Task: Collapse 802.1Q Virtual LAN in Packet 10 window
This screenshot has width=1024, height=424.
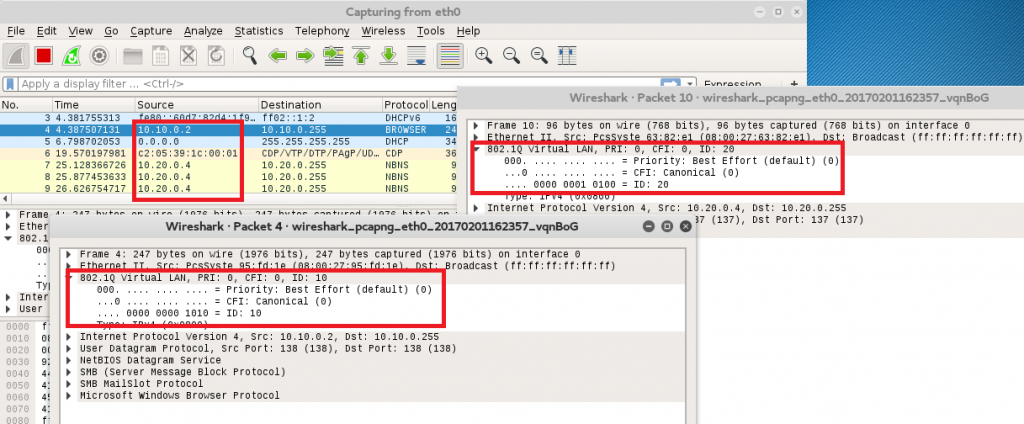Action: click(x=477, y=149)
